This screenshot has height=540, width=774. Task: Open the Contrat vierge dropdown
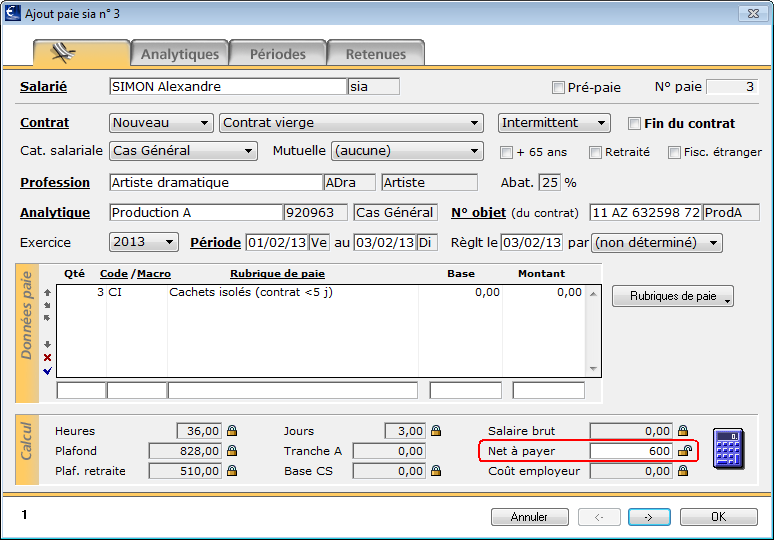351,123
